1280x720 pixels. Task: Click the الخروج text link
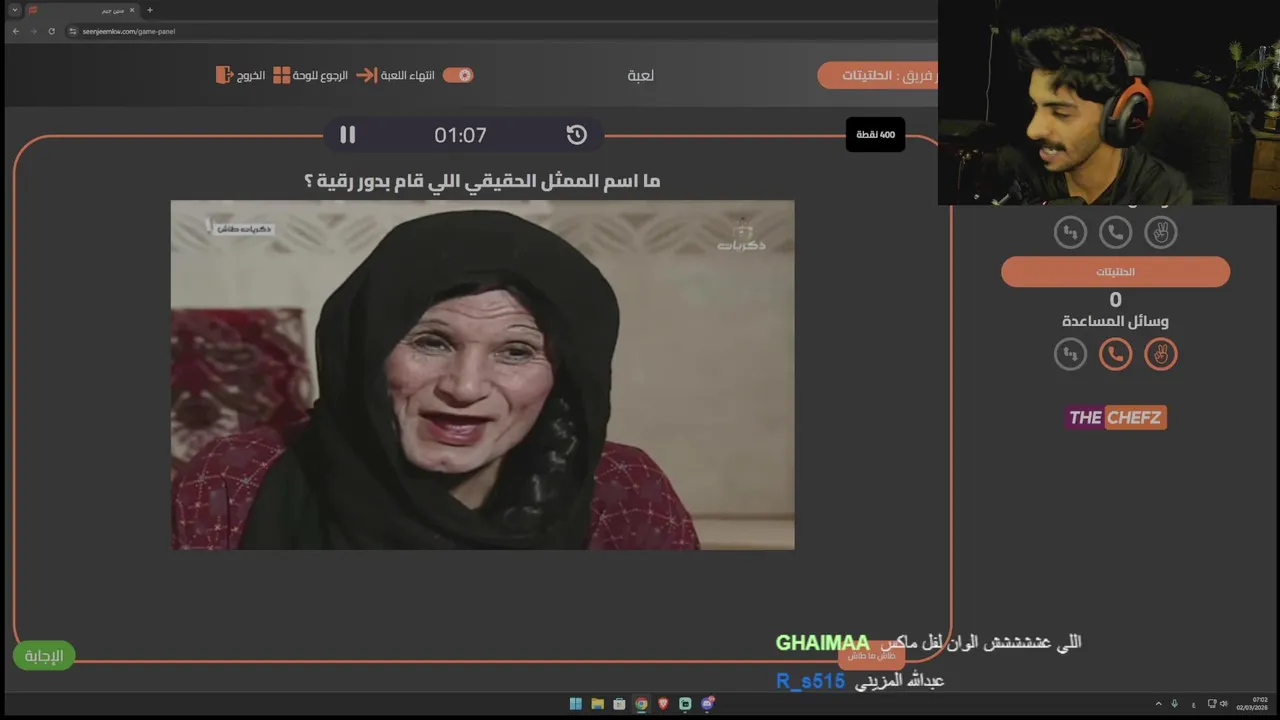click(251, 75)
